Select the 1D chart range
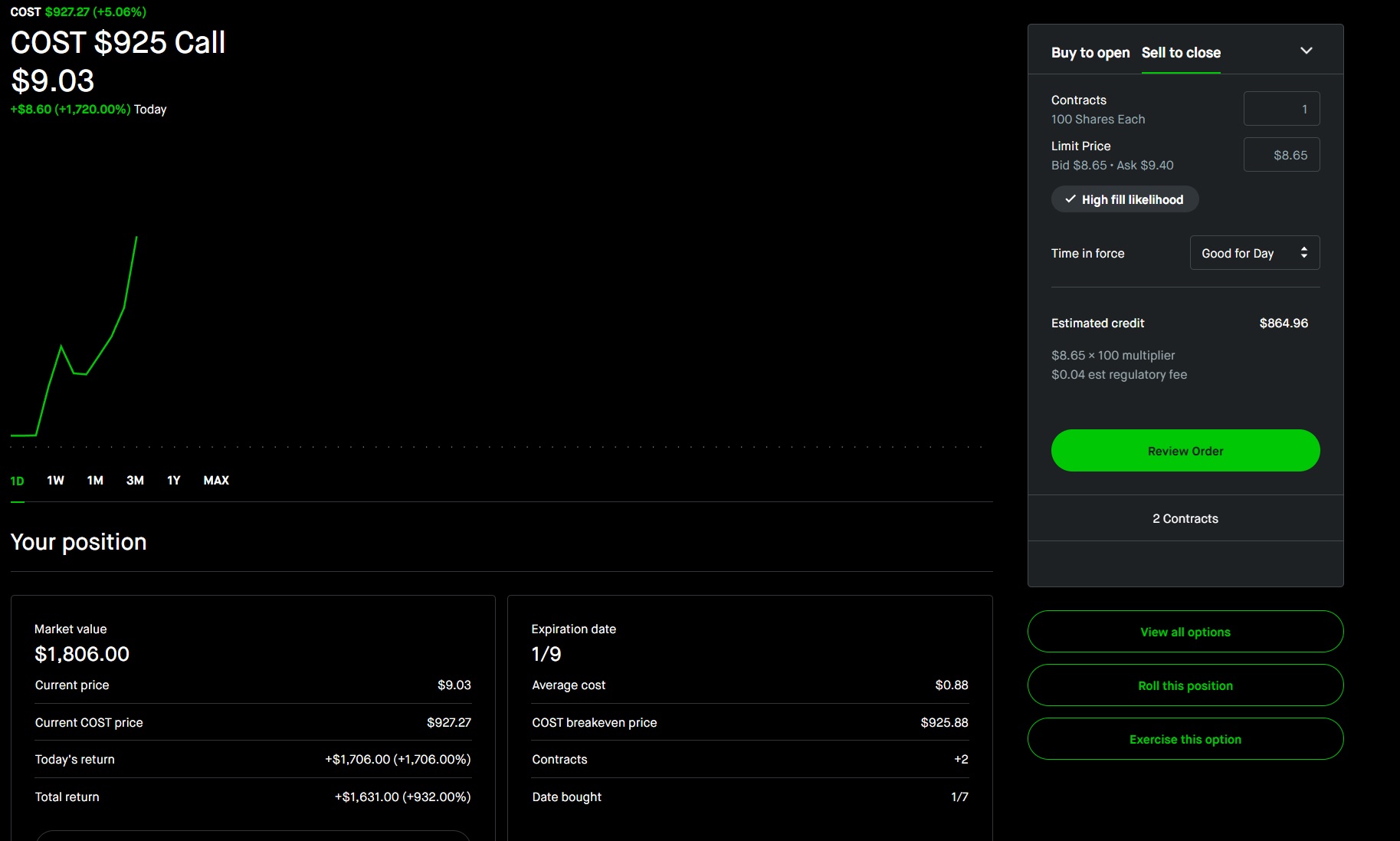The height and width of the screenshot is (841, 1400). [17, 481]
